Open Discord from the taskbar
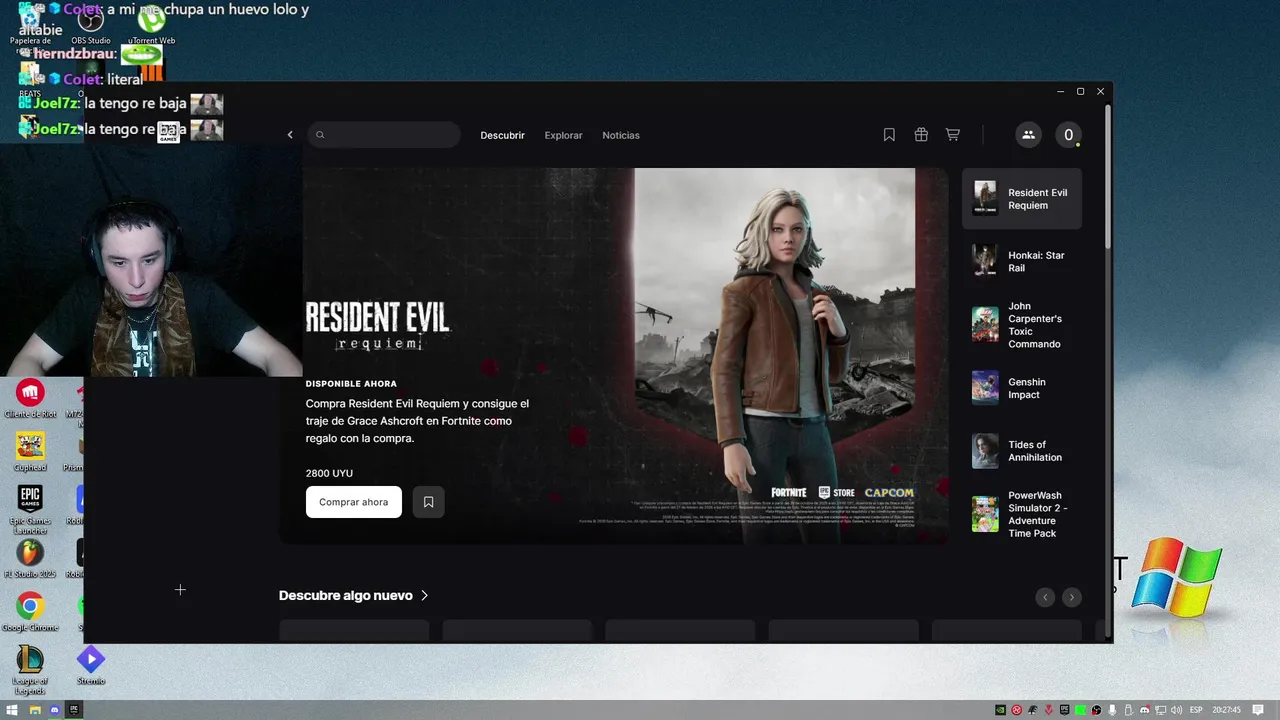This screenshot has width=1280, height=720. [55, 710]
